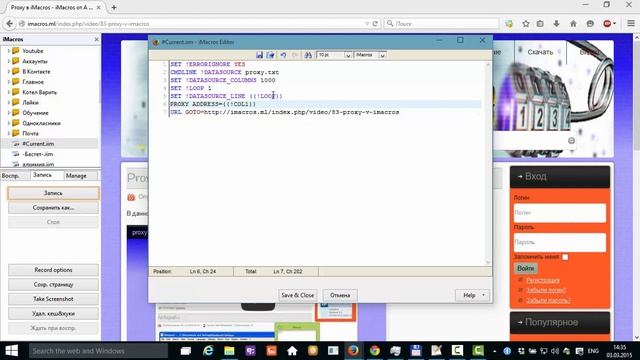Click the red ABP extension icon
The width and height of the screenshot is (640, 360).
coord(608,24)
